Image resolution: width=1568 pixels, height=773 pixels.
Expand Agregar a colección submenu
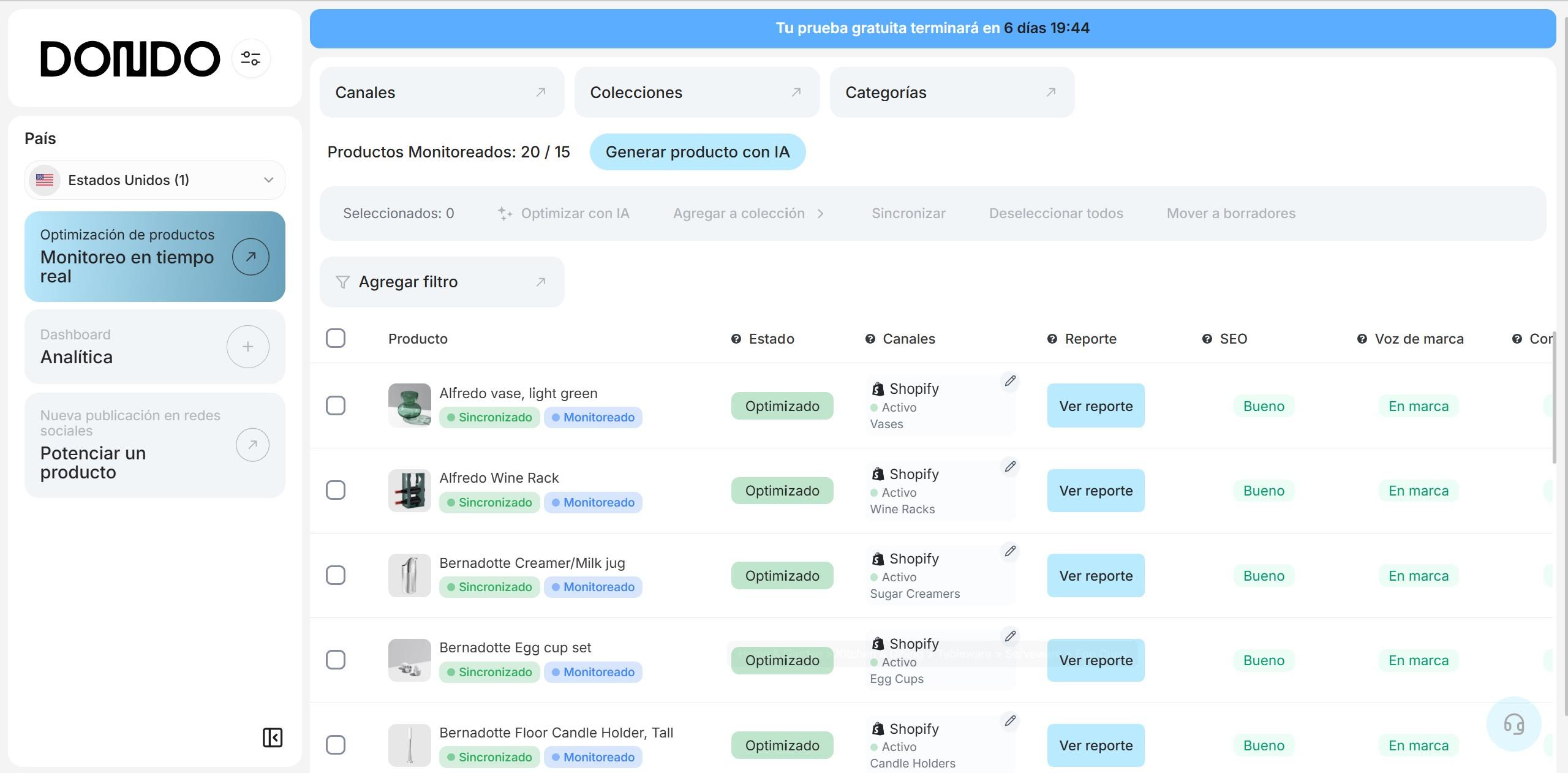pos(748,213)
